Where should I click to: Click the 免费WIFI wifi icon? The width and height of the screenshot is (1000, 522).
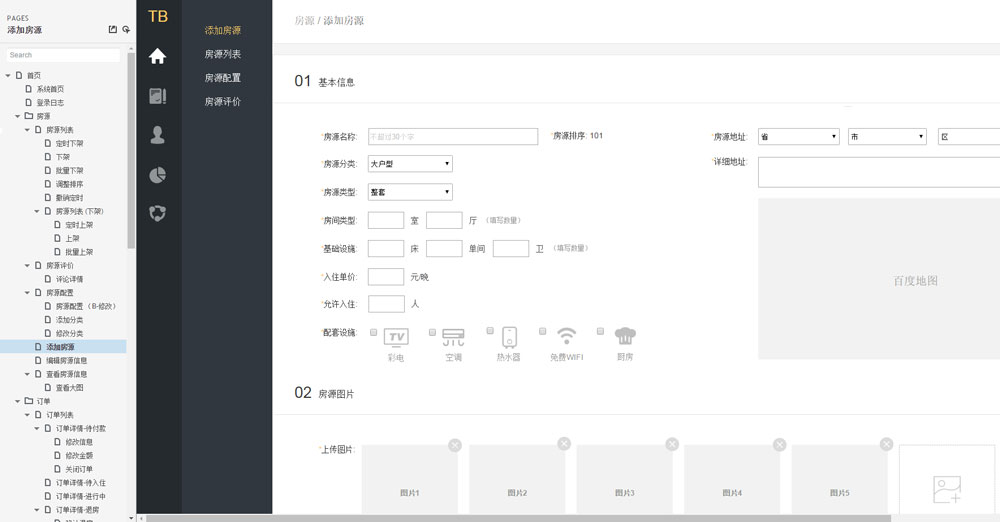(566, 336)
